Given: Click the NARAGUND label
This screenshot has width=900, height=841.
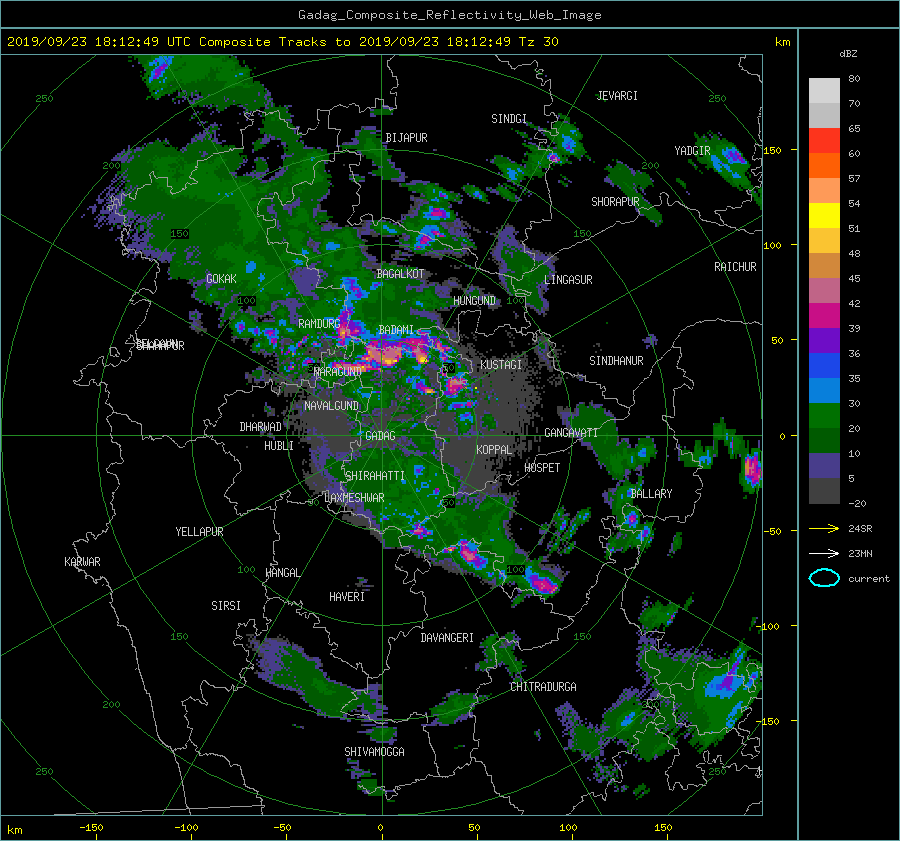Looking at the screenshot, I should tap(338, 372).
